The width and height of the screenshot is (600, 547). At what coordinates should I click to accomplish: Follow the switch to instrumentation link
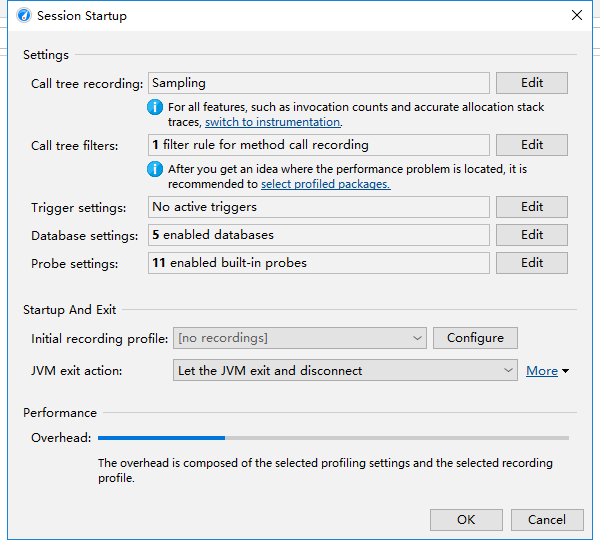pyautogui.click(x=273, y=122)
